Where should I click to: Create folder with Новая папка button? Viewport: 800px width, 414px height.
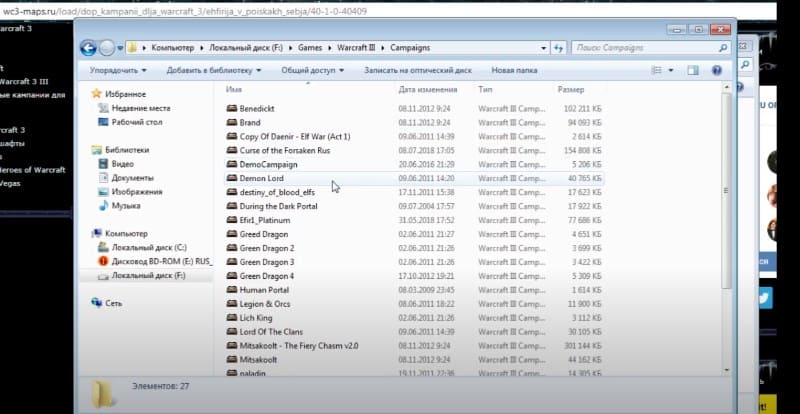pyautogui.click(x=514, y=70)
